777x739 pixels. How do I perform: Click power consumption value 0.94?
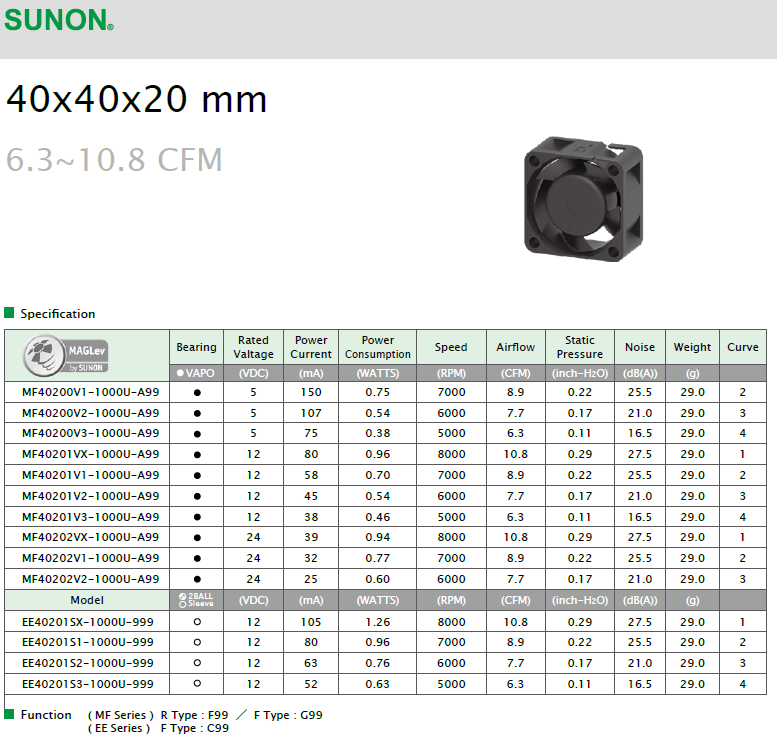378,537
